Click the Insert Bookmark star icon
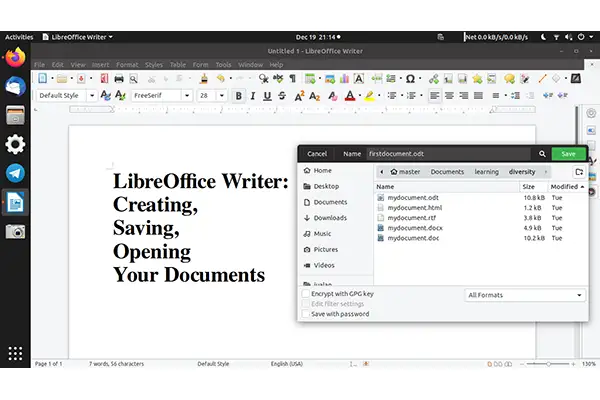Viewport: 600px width, 400px height. tap(477, 79)
